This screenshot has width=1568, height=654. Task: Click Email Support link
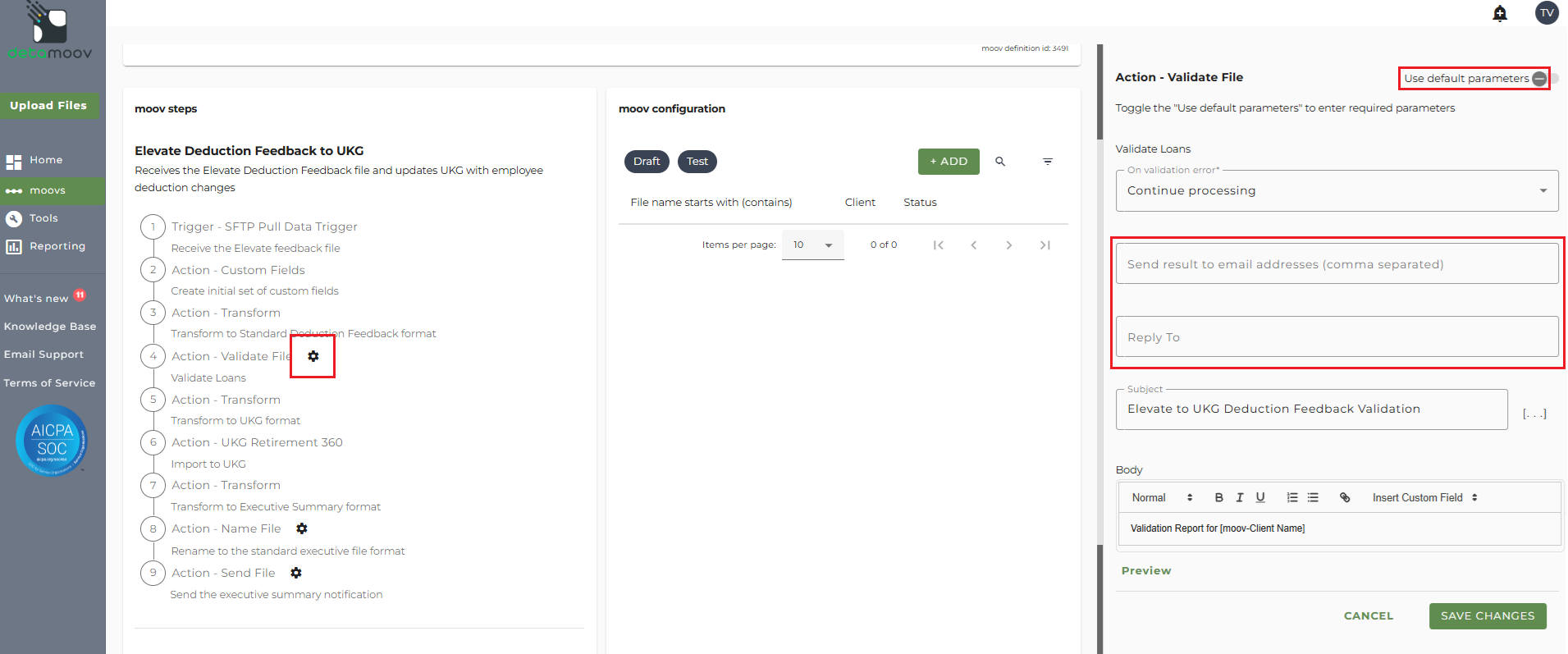coord(43,354)
